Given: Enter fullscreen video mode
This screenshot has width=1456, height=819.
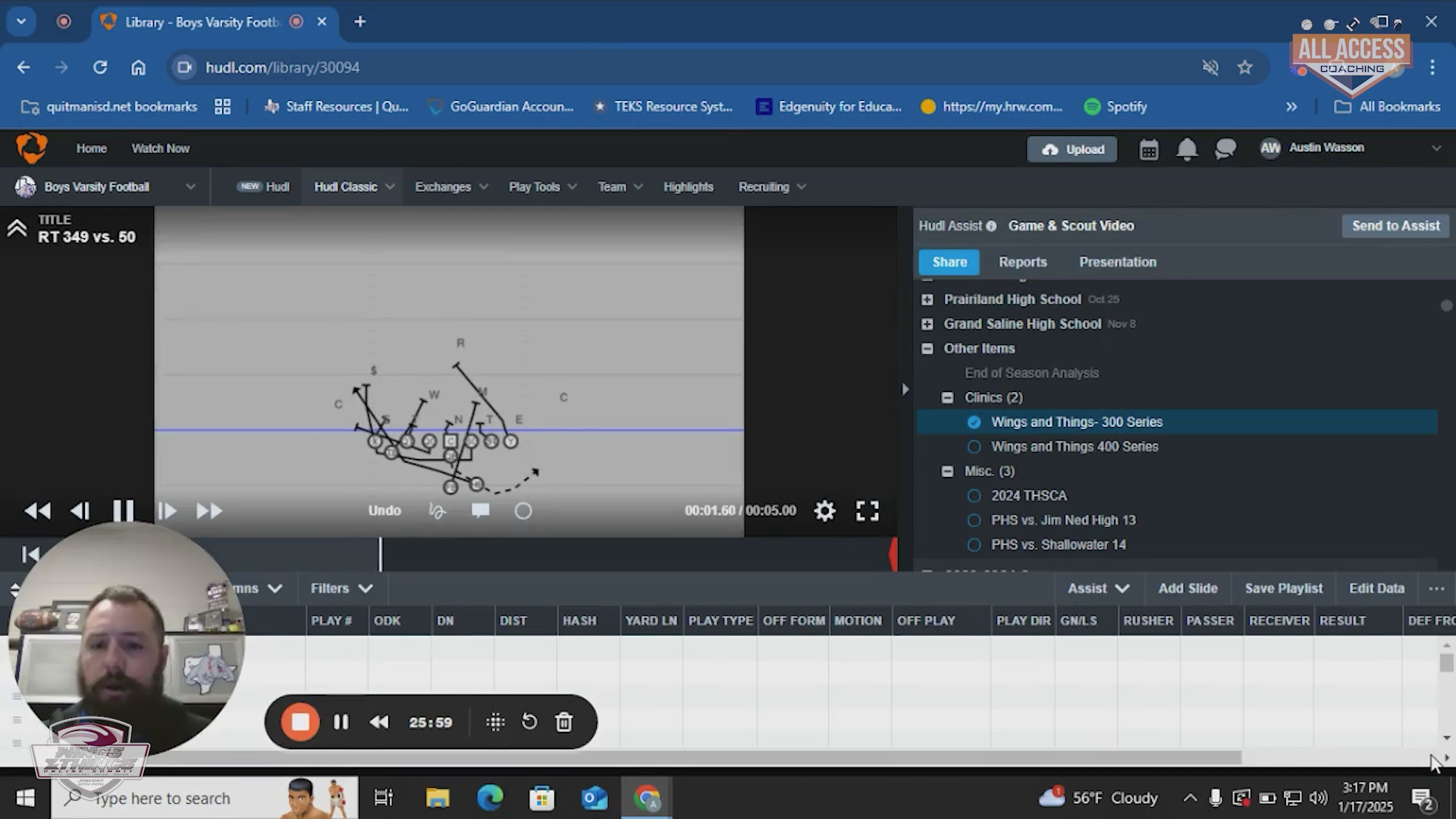Looking at the screenshot, I should pyautogui.click(x=868, y=510).
